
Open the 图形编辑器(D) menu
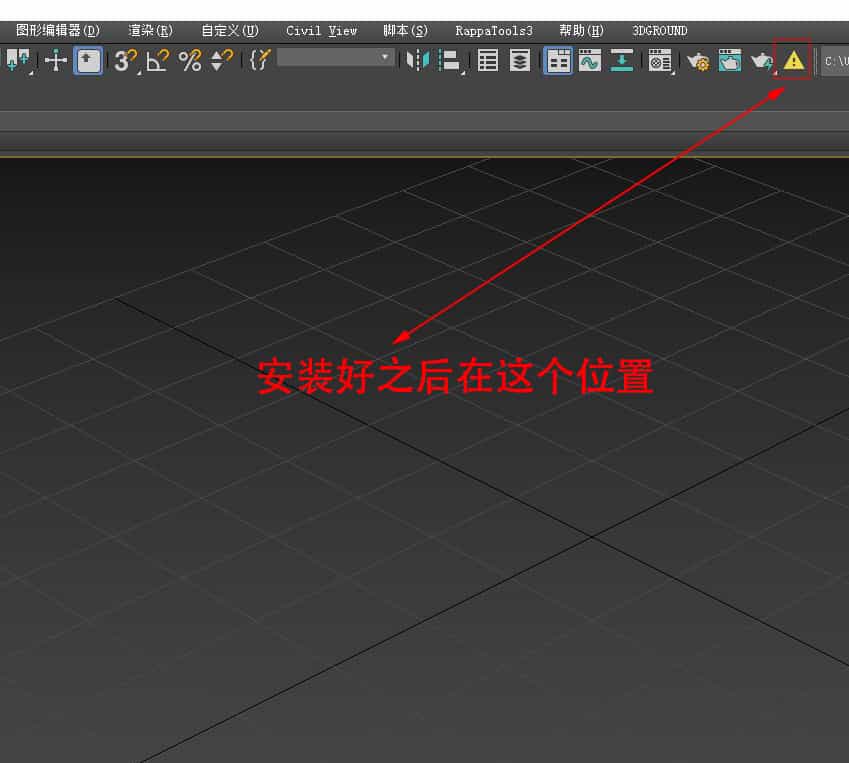click(58, 31)
